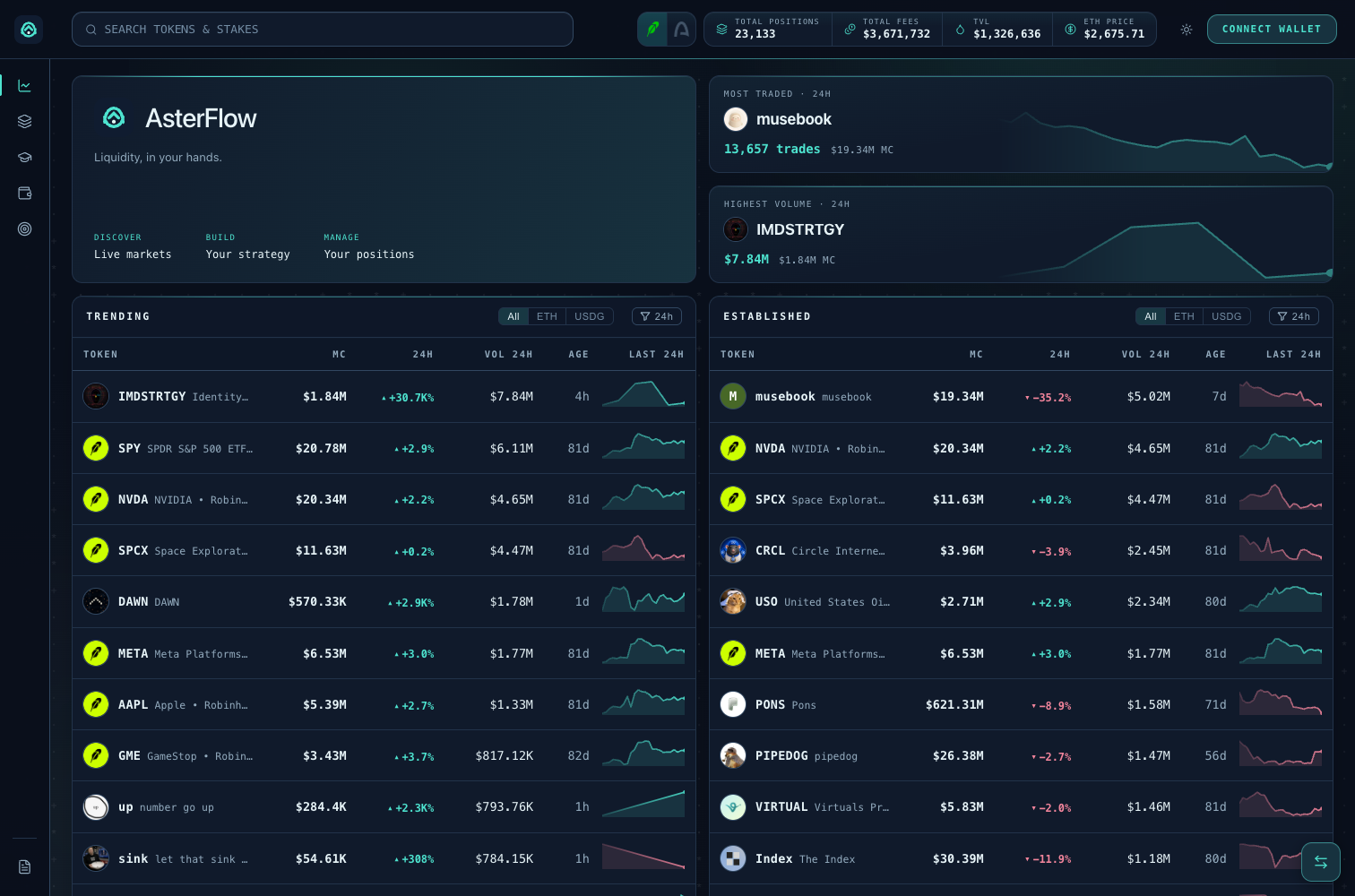Select 'ETH' filter in Established panel
Screen dimensions: 1355x896
tap(1184, 316)
